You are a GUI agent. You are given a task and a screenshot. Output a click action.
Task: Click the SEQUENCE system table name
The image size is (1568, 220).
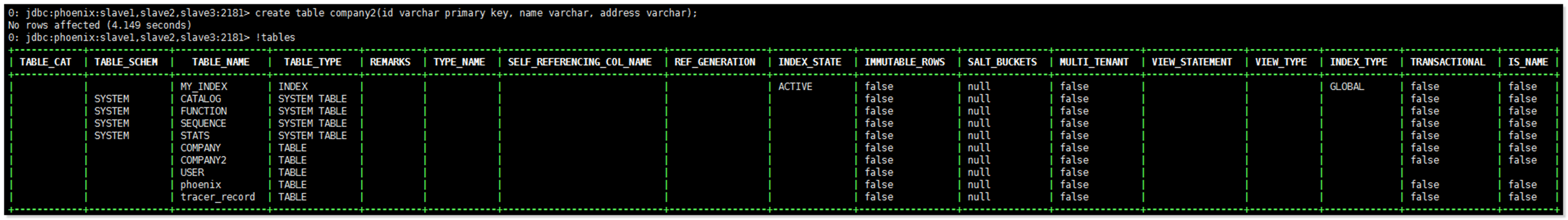pyautogui.click(x=203, y=123)
